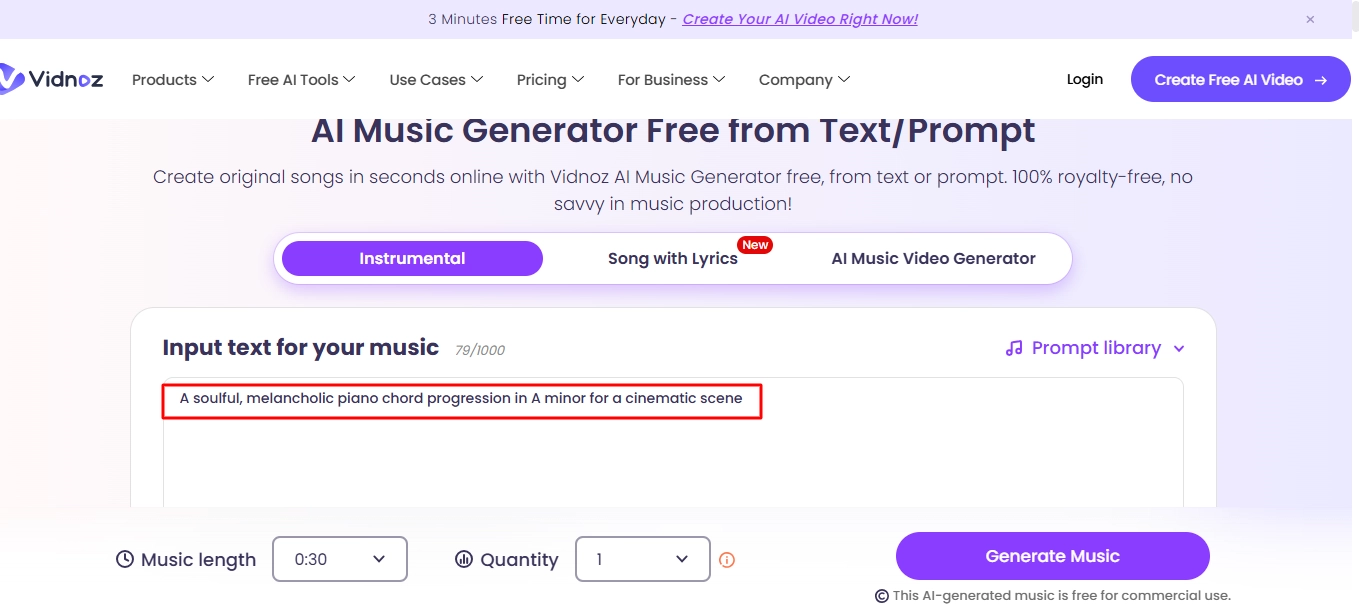Open the AI Music Video Generator tab
This screenshot has height=612, width=1359.
(x=932, y=258)
